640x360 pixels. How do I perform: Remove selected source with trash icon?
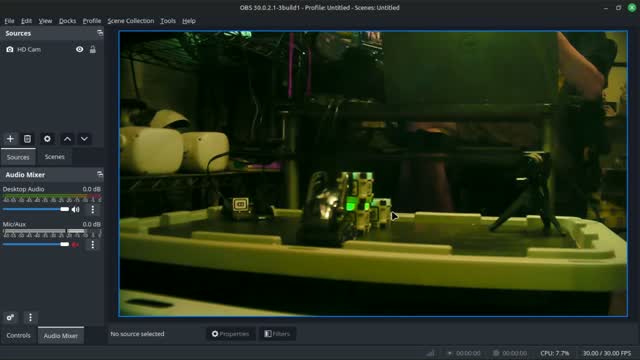point(27,139)
